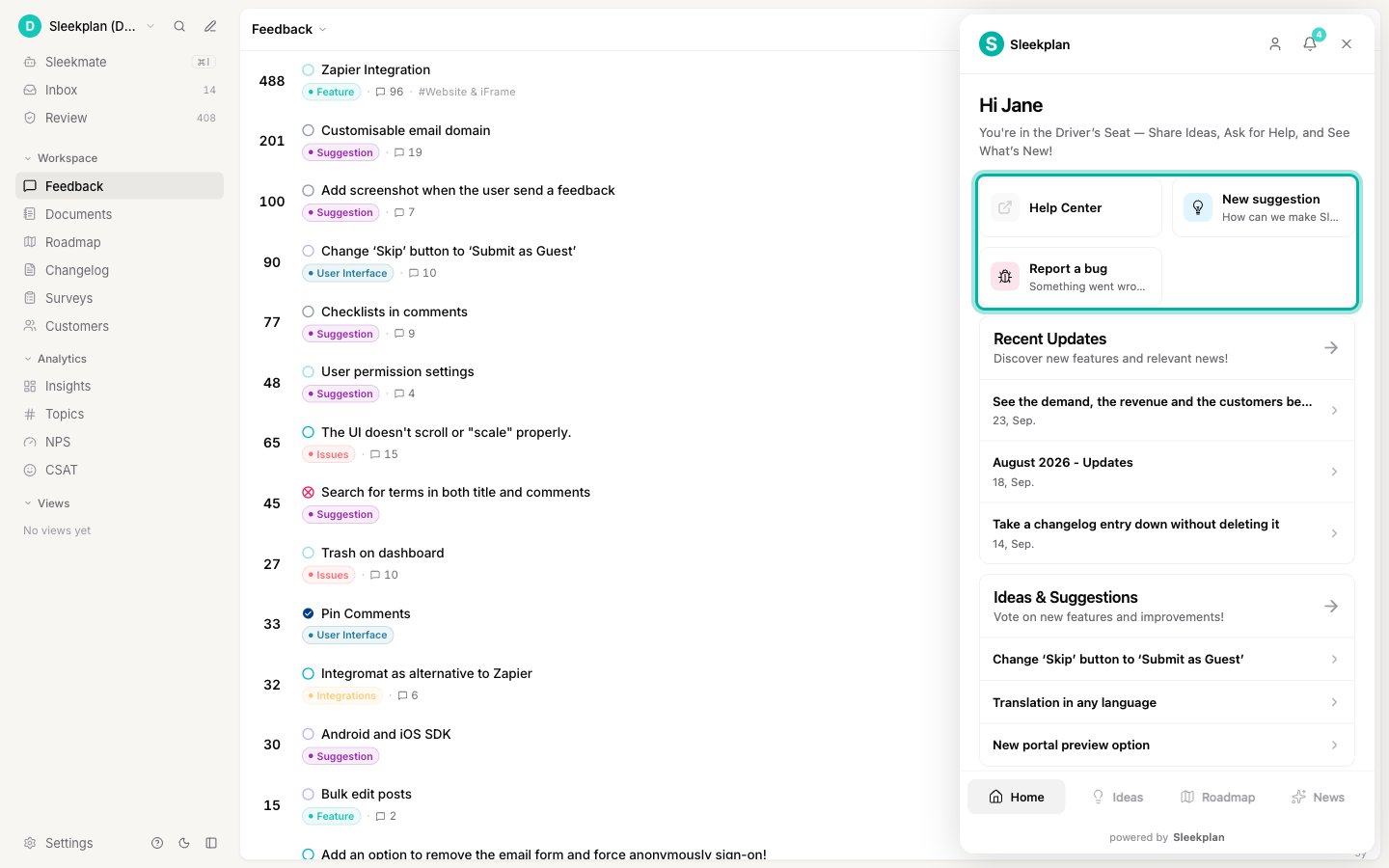This screenshot has width=1389, height=868.
Task: Open the user profile icon in the Sleekplan widget
Action: (1275, 44)
